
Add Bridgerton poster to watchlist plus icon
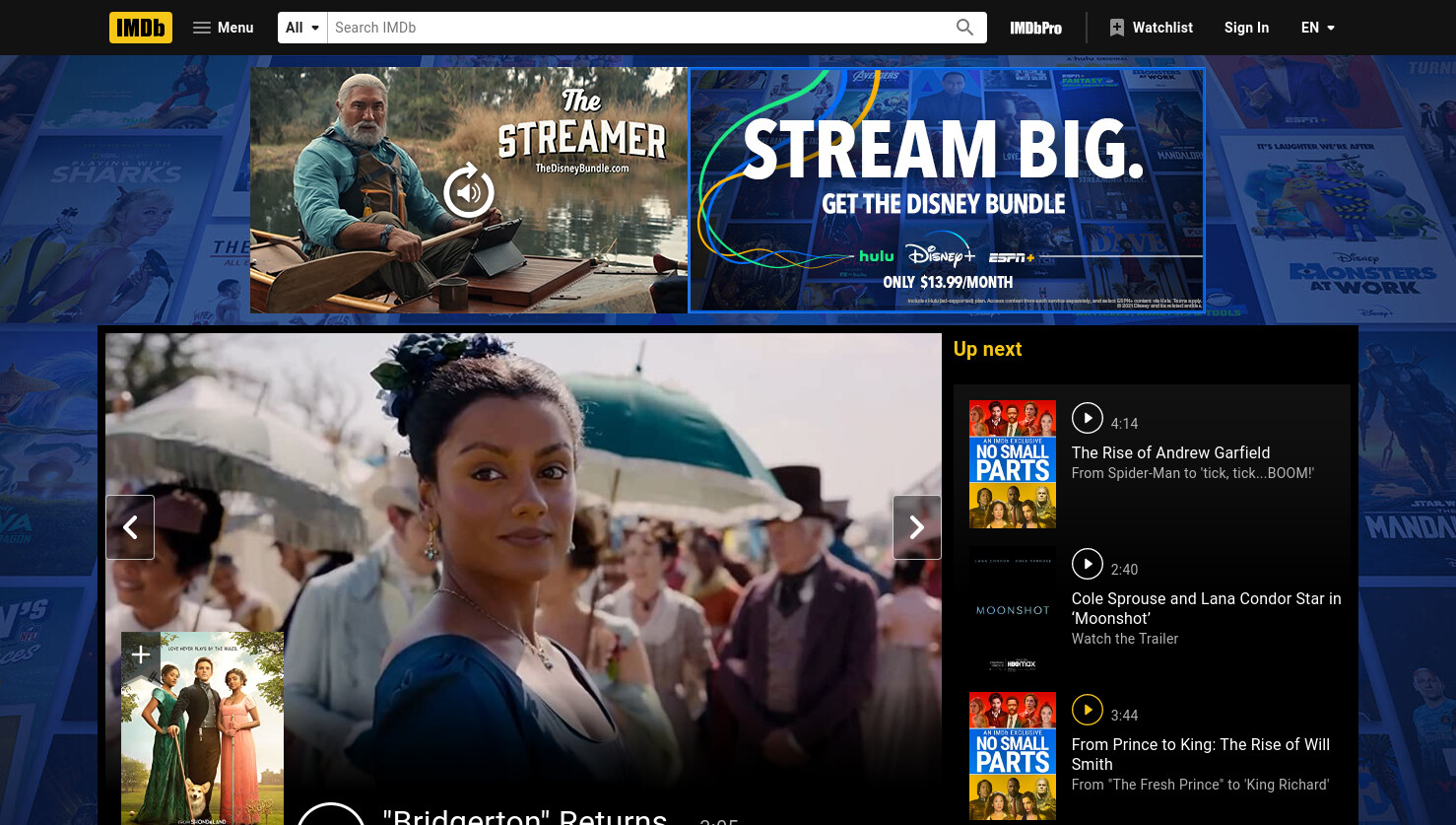pyautogui.click(x=141, y=654)
